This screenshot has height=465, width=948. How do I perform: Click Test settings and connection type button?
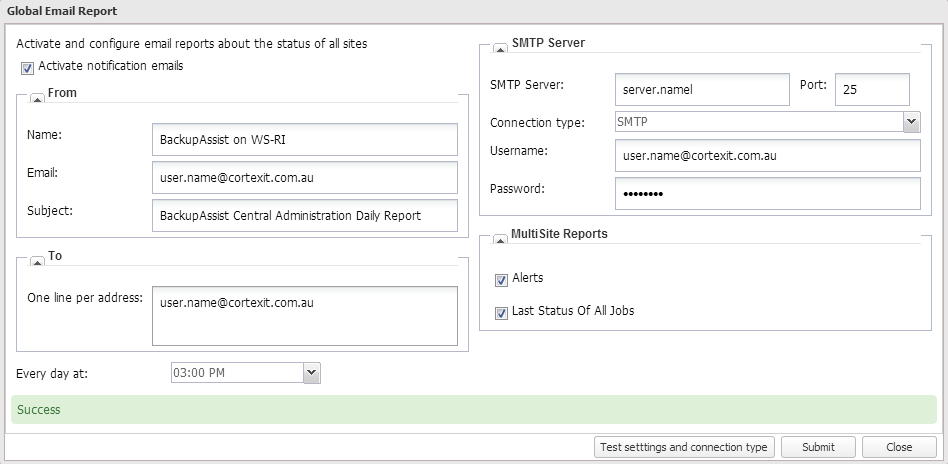pos(684,447)
